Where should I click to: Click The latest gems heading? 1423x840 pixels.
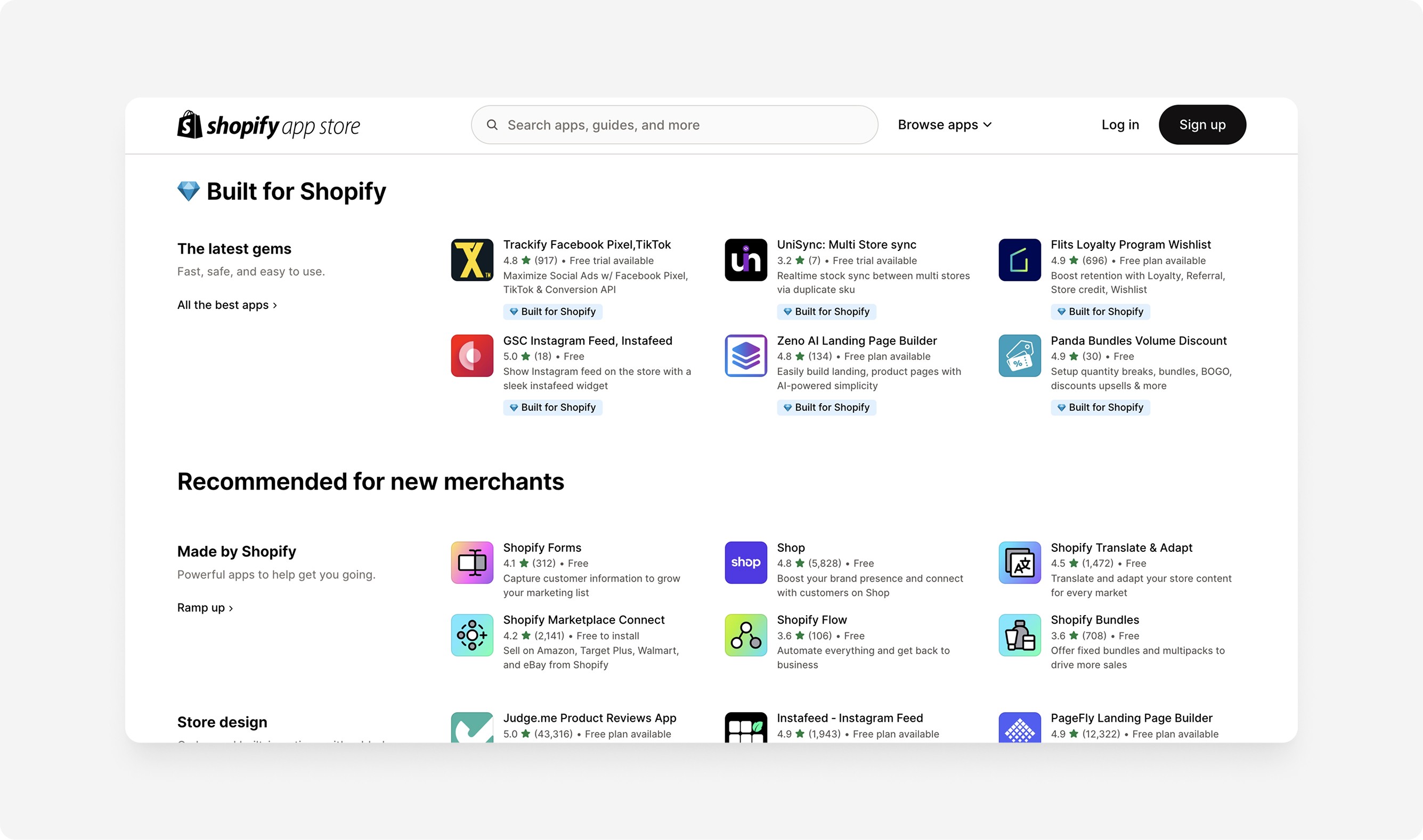pos(234,249)
